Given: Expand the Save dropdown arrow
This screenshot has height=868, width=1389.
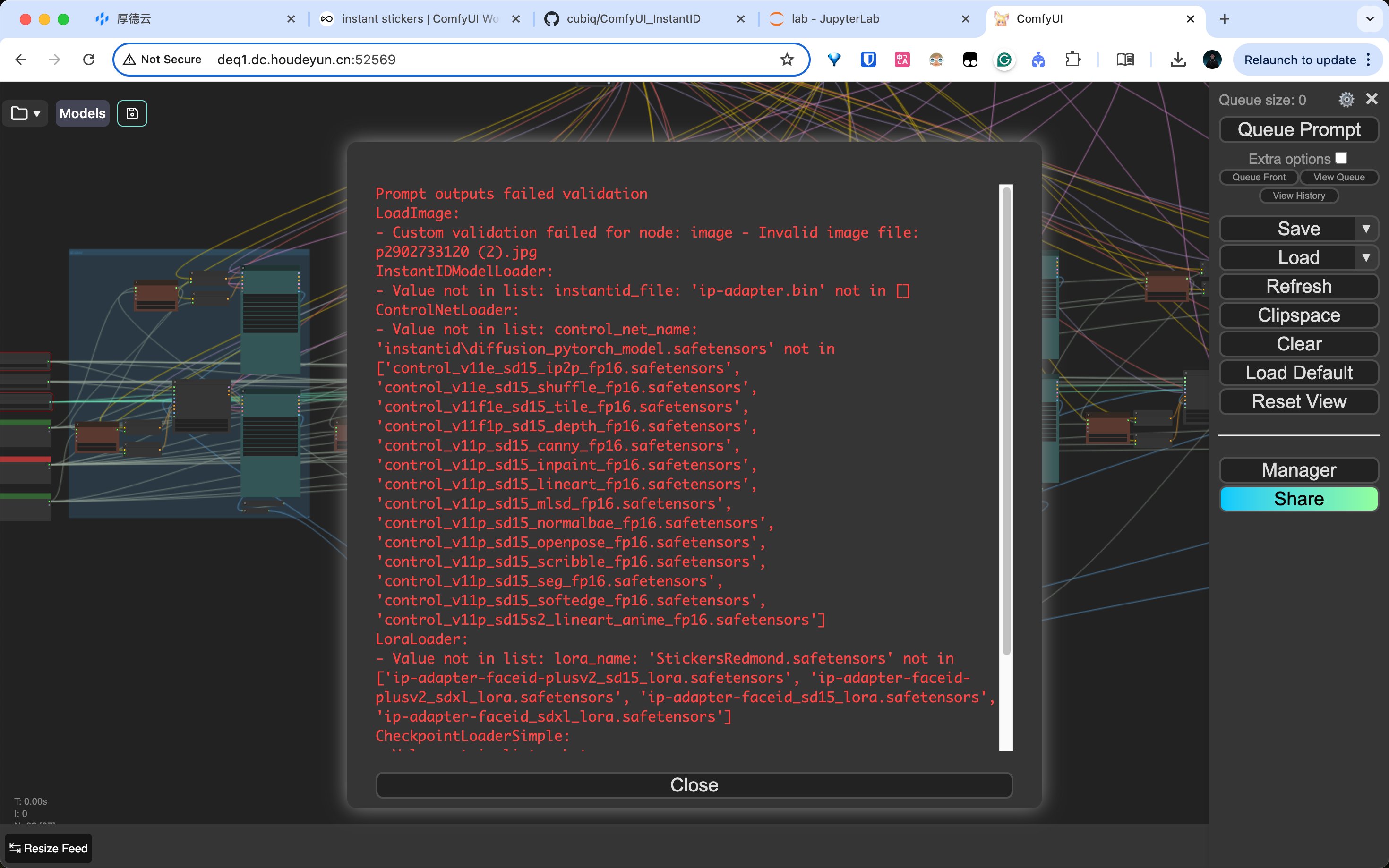Looking at the screenshot, I should 1366,229.
